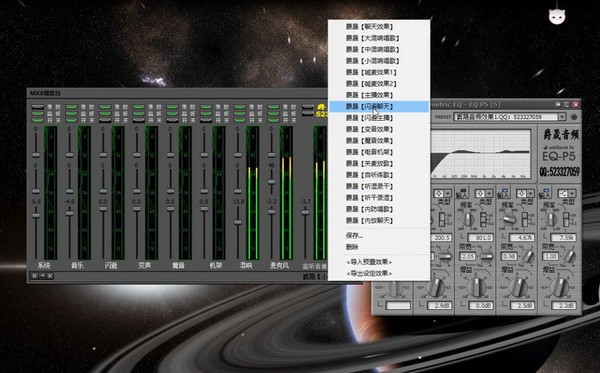The image size is (600, 373).
Task: Choose 爵晟【电音机架】 from menu
Action: point(379,152)
